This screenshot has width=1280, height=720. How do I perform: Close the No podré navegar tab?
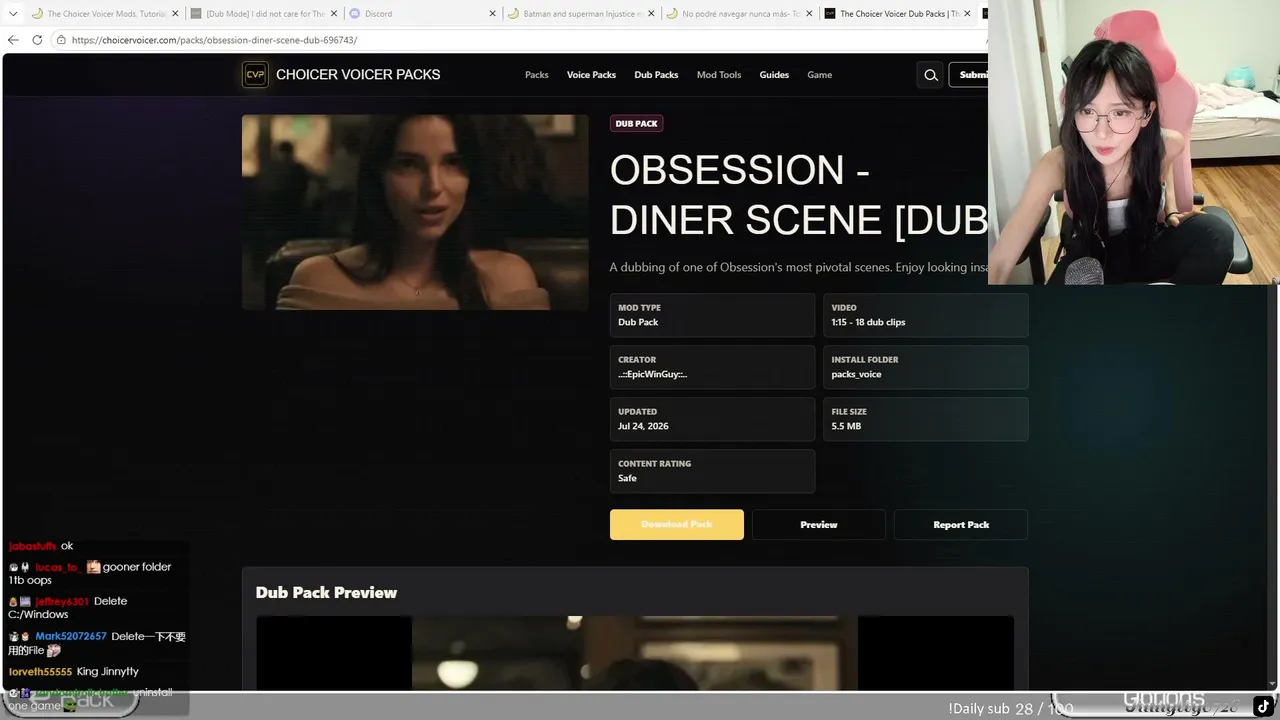tap(808, 14)
